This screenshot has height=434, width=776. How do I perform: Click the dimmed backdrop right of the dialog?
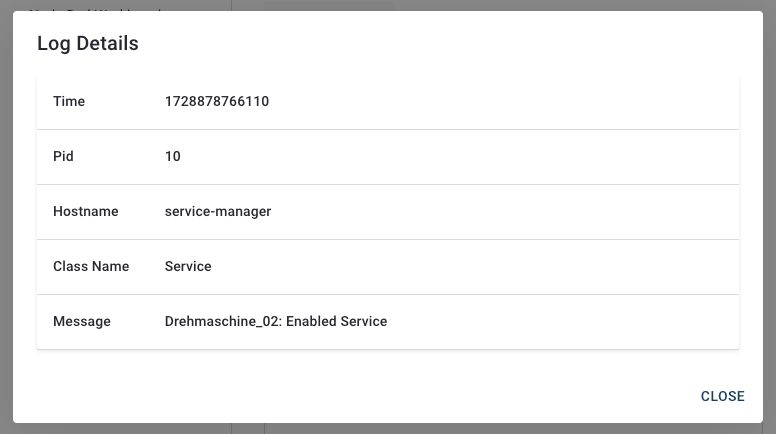click(769, 220)
